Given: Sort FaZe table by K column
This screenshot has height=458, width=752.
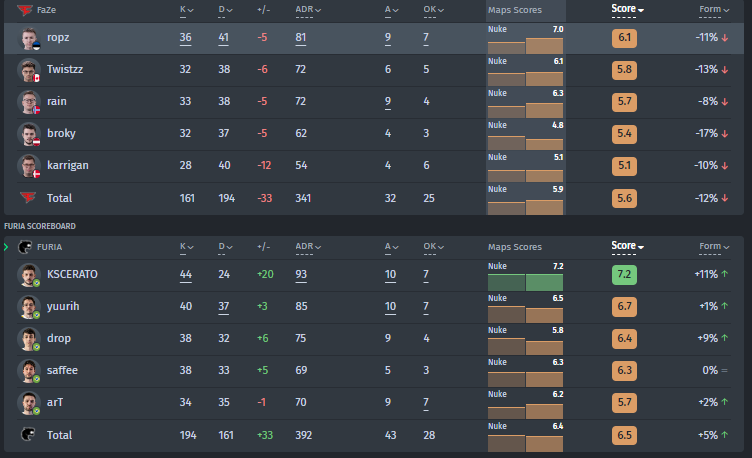Looking at the screenshot, I should pos(187,10).
